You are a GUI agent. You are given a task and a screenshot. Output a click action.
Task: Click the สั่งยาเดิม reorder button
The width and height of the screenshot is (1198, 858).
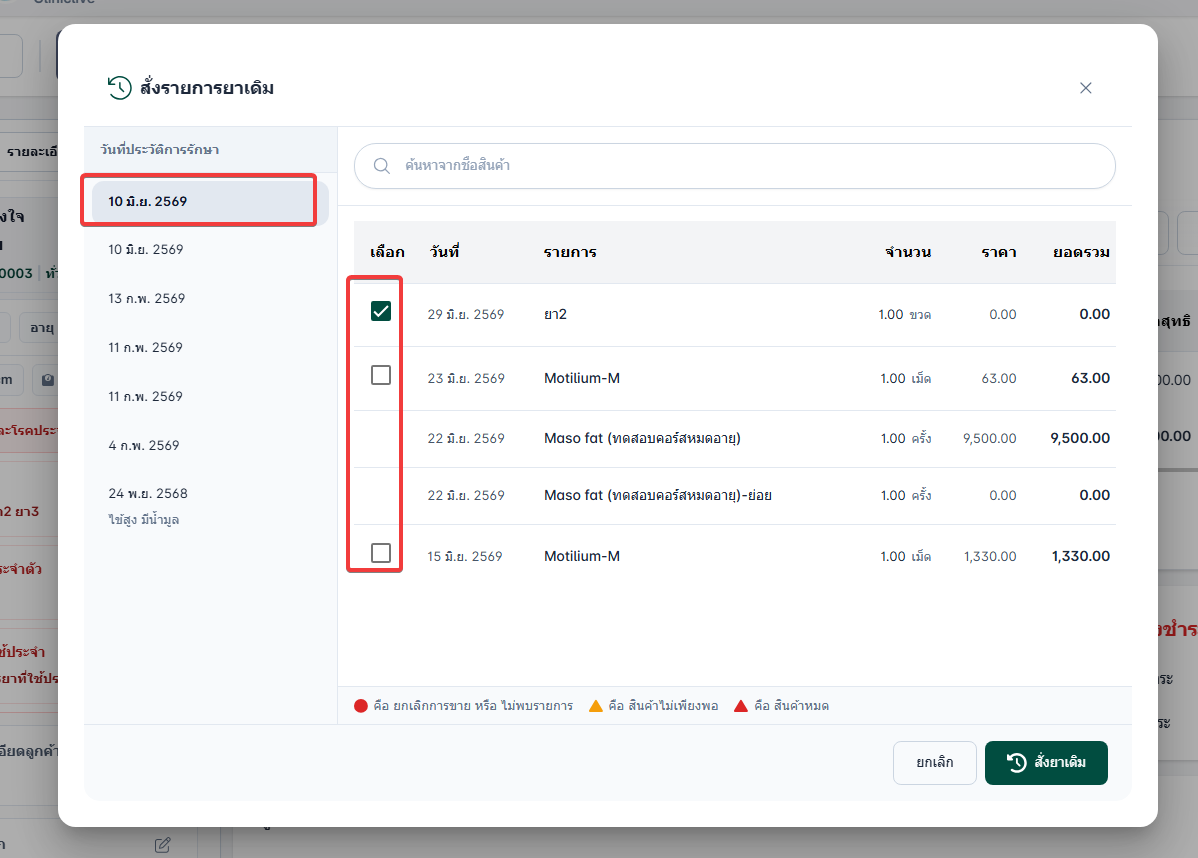tap(1046, 762)
